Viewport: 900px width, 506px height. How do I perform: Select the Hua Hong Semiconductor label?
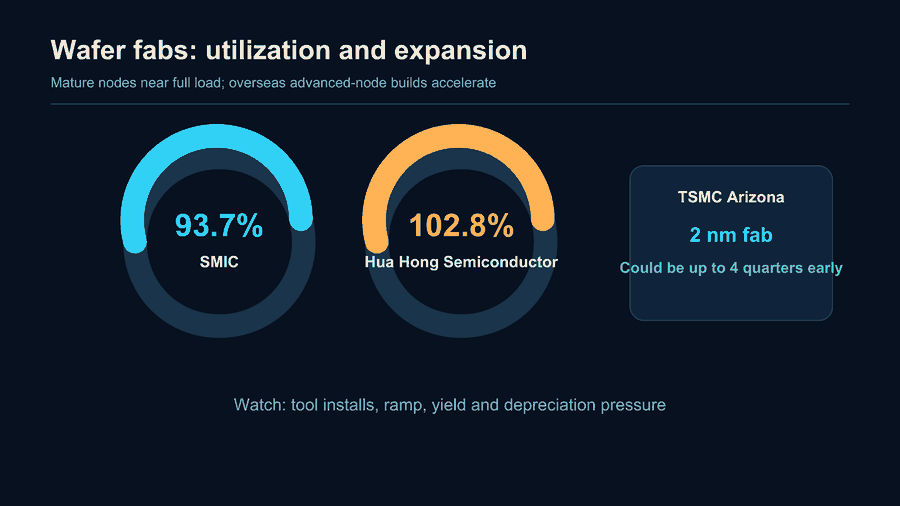click(461, 262)
